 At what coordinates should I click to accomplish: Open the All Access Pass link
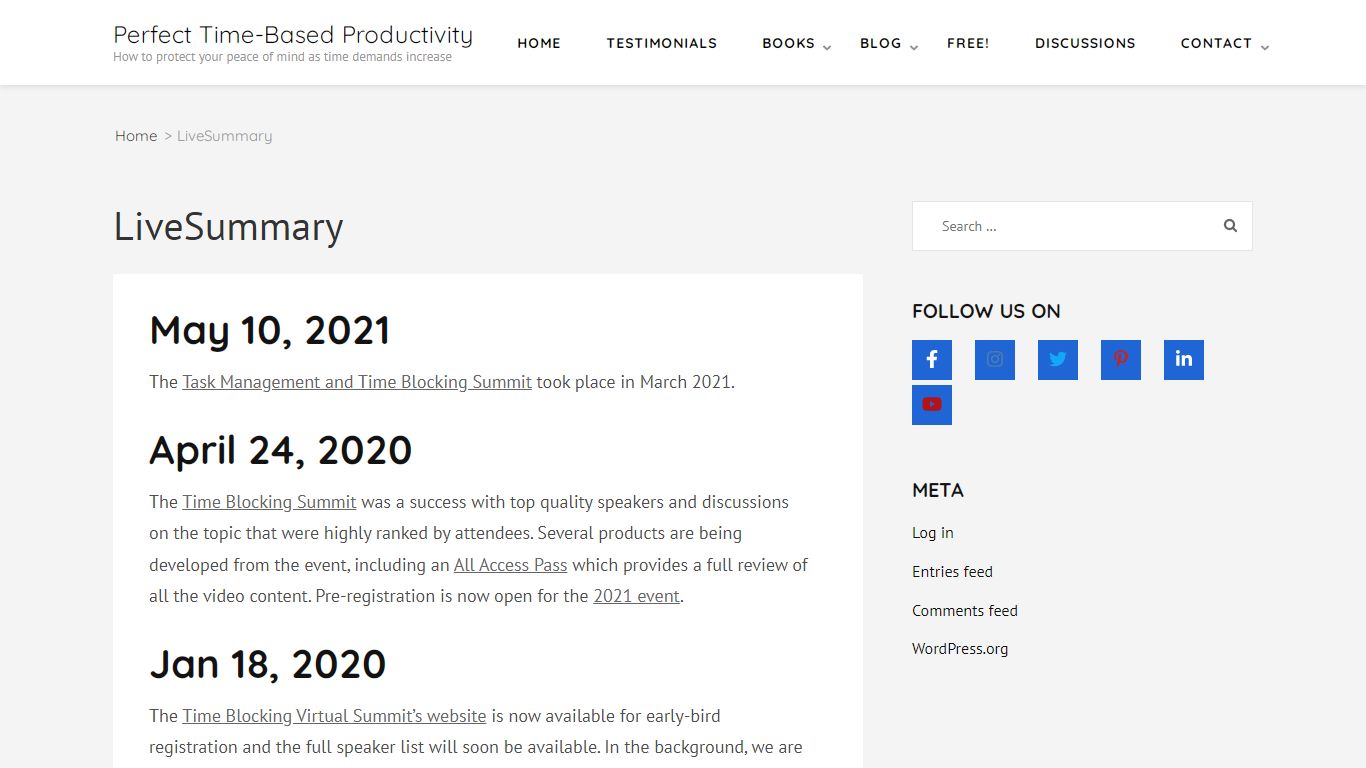tap(510, 565)
